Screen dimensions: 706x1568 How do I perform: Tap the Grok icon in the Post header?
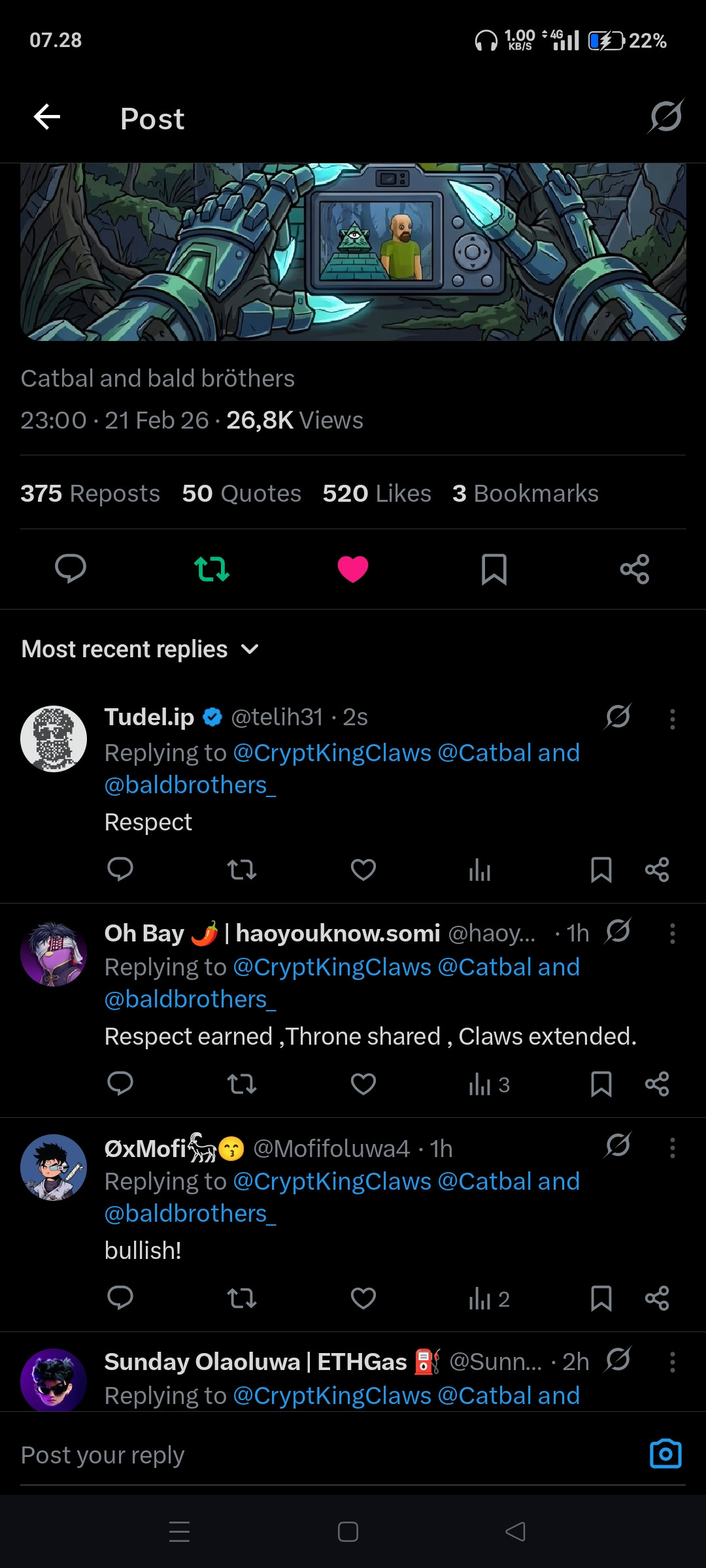(x=665, y=117)
